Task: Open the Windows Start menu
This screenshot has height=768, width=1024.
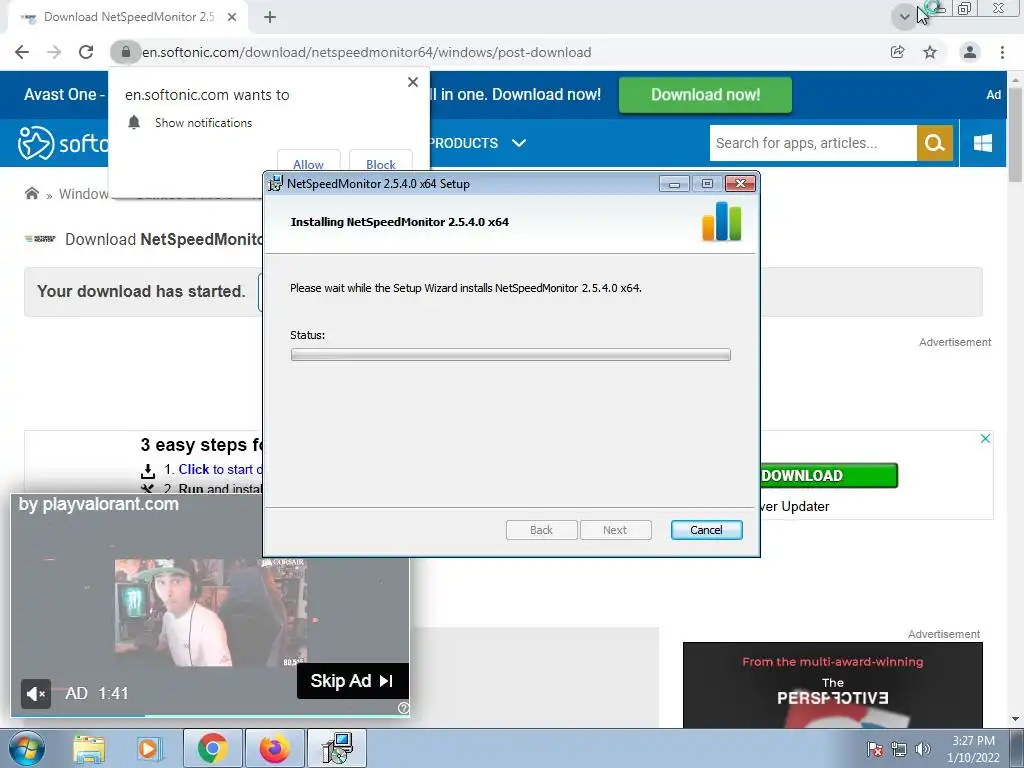Action: click(26, 748)
